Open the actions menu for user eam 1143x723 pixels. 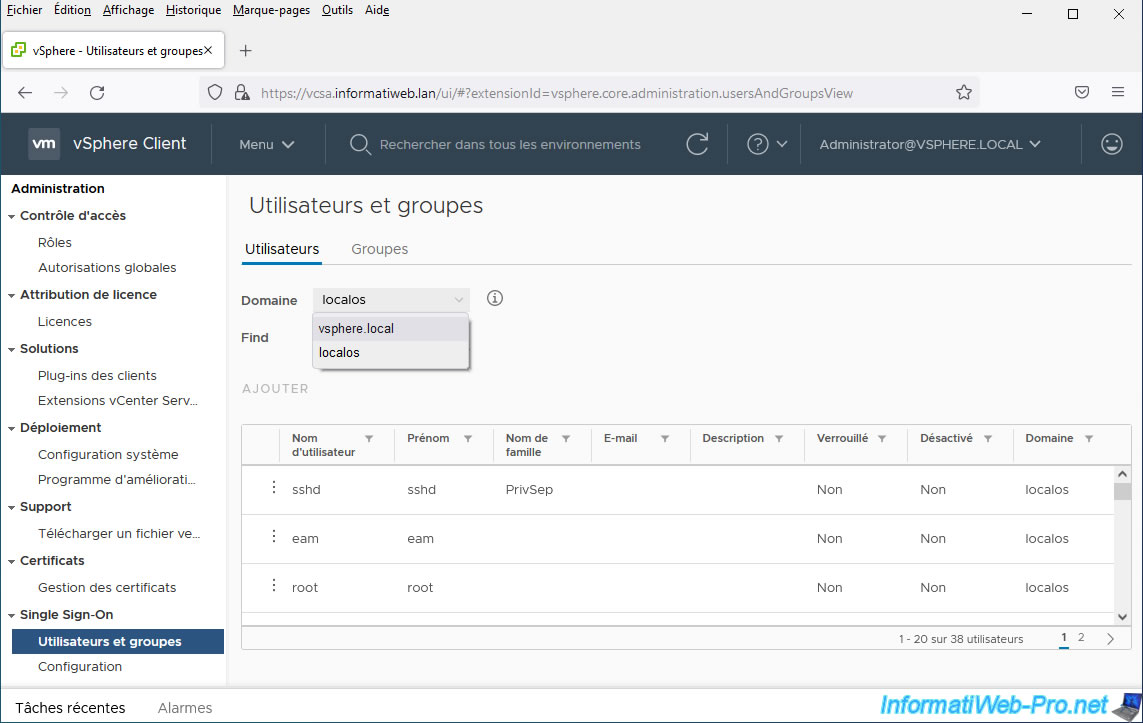coord(274,536)
